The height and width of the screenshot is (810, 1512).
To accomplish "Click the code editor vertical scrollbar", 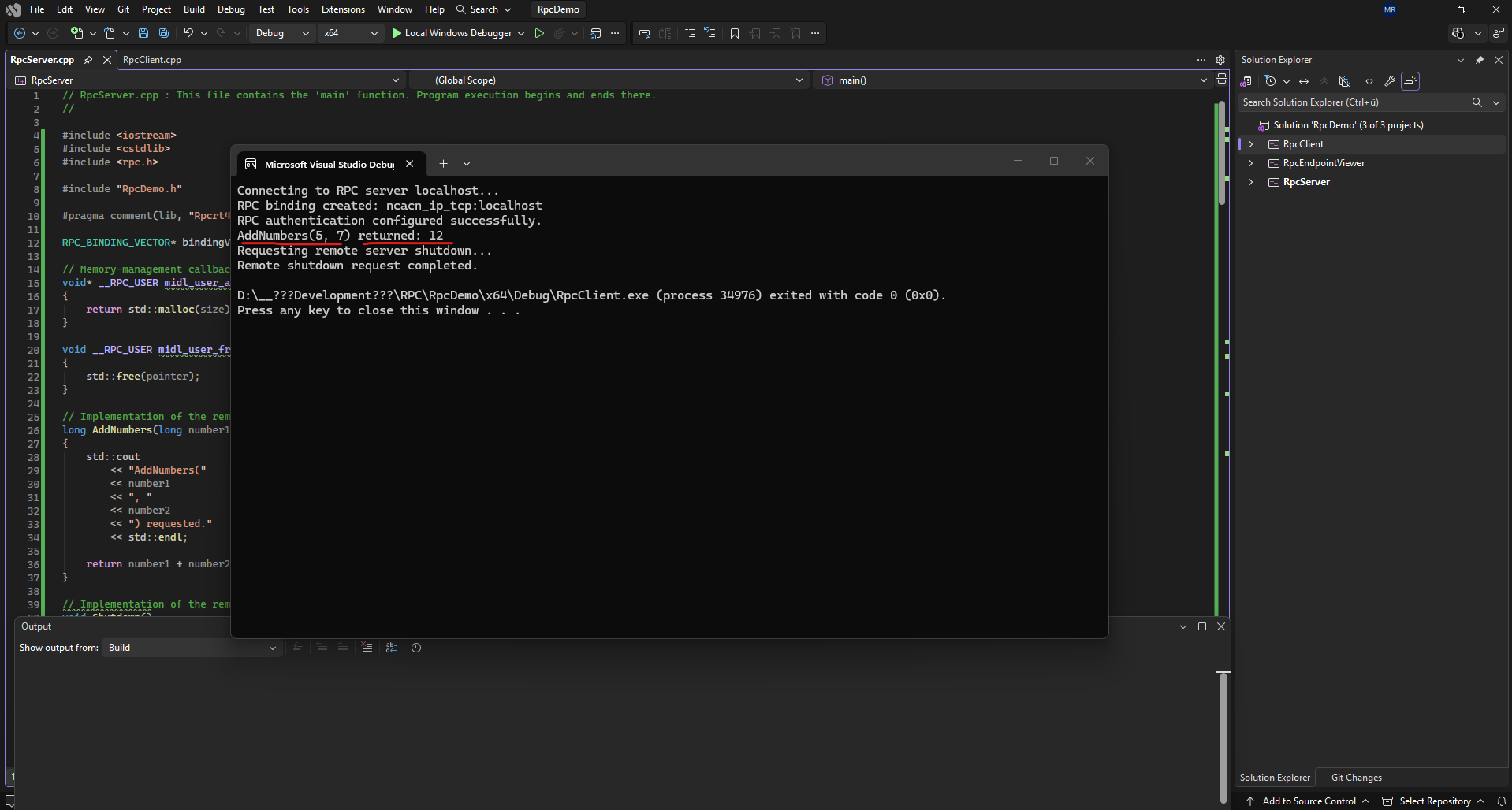I will [1221, 154].
